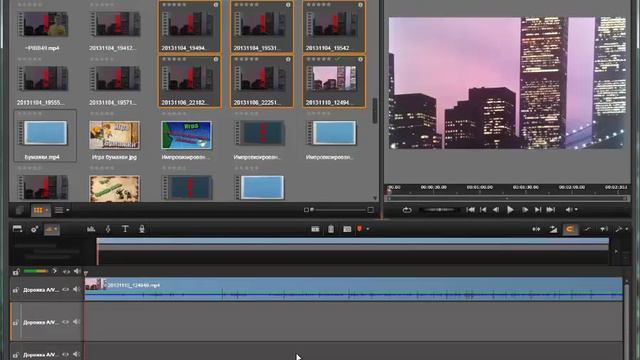
Task: Show info for clip 20131106_22182
Action: pyautogui.click(x=216, y=60)
